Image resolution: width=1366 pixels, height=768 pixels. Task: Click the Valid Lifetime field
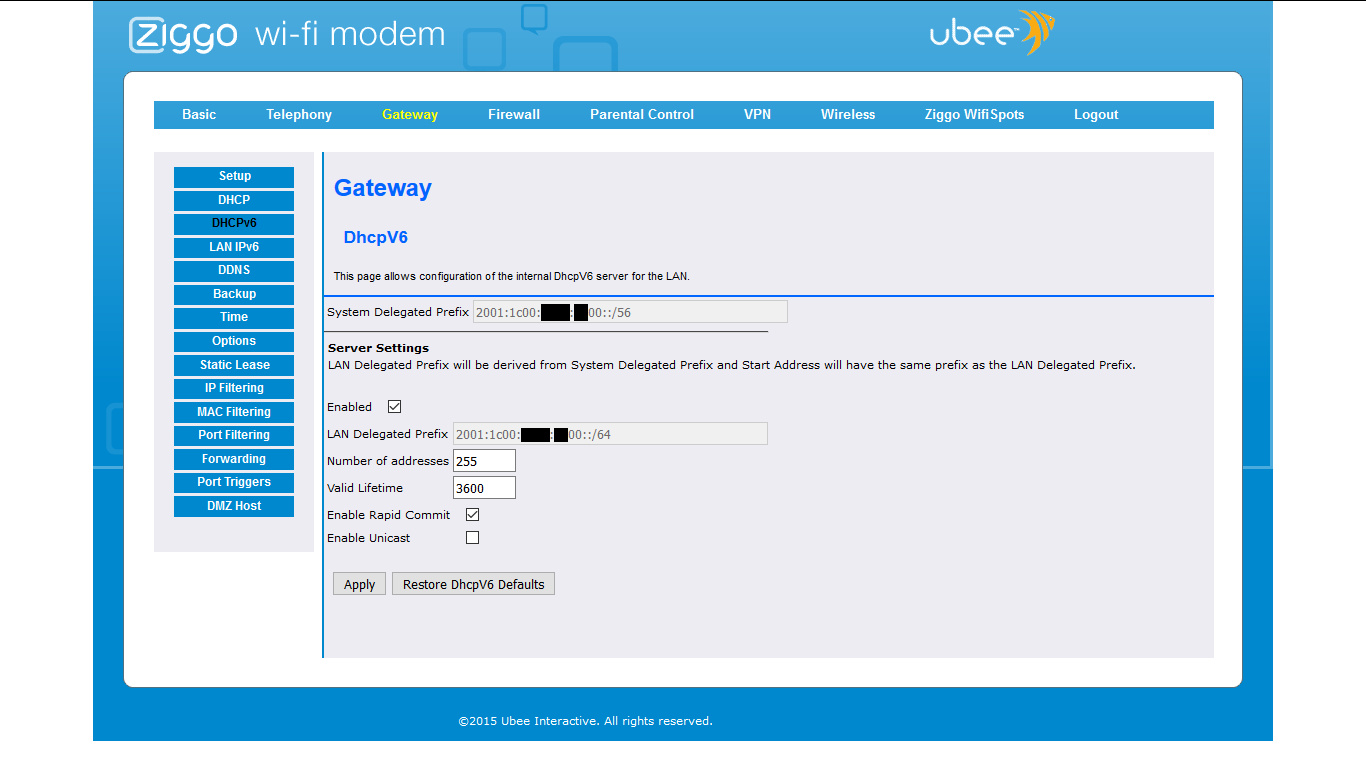(484, 488)
